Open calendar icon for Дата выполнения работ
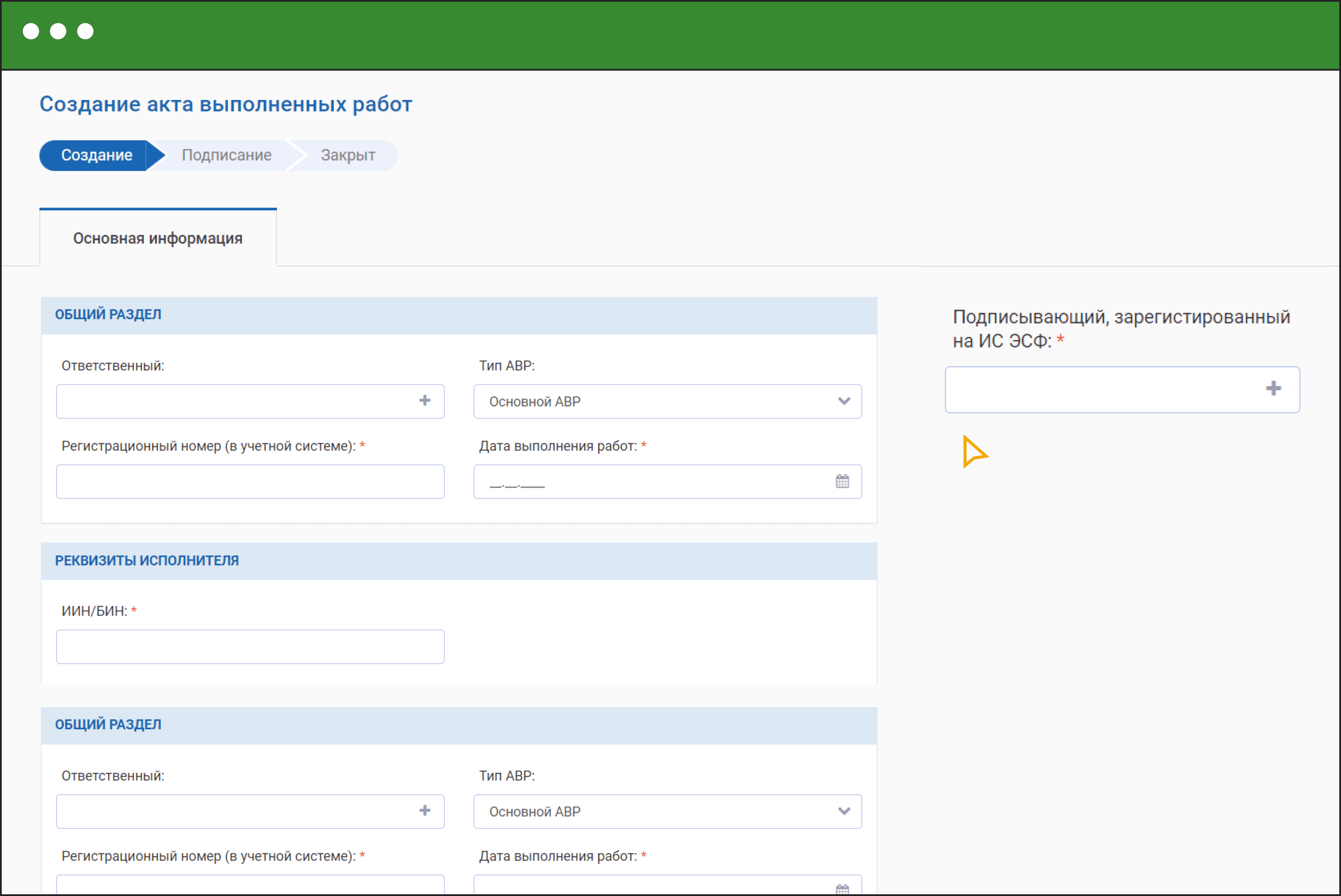The width and height of the screenshot is (1341, 896). (842, 481)
